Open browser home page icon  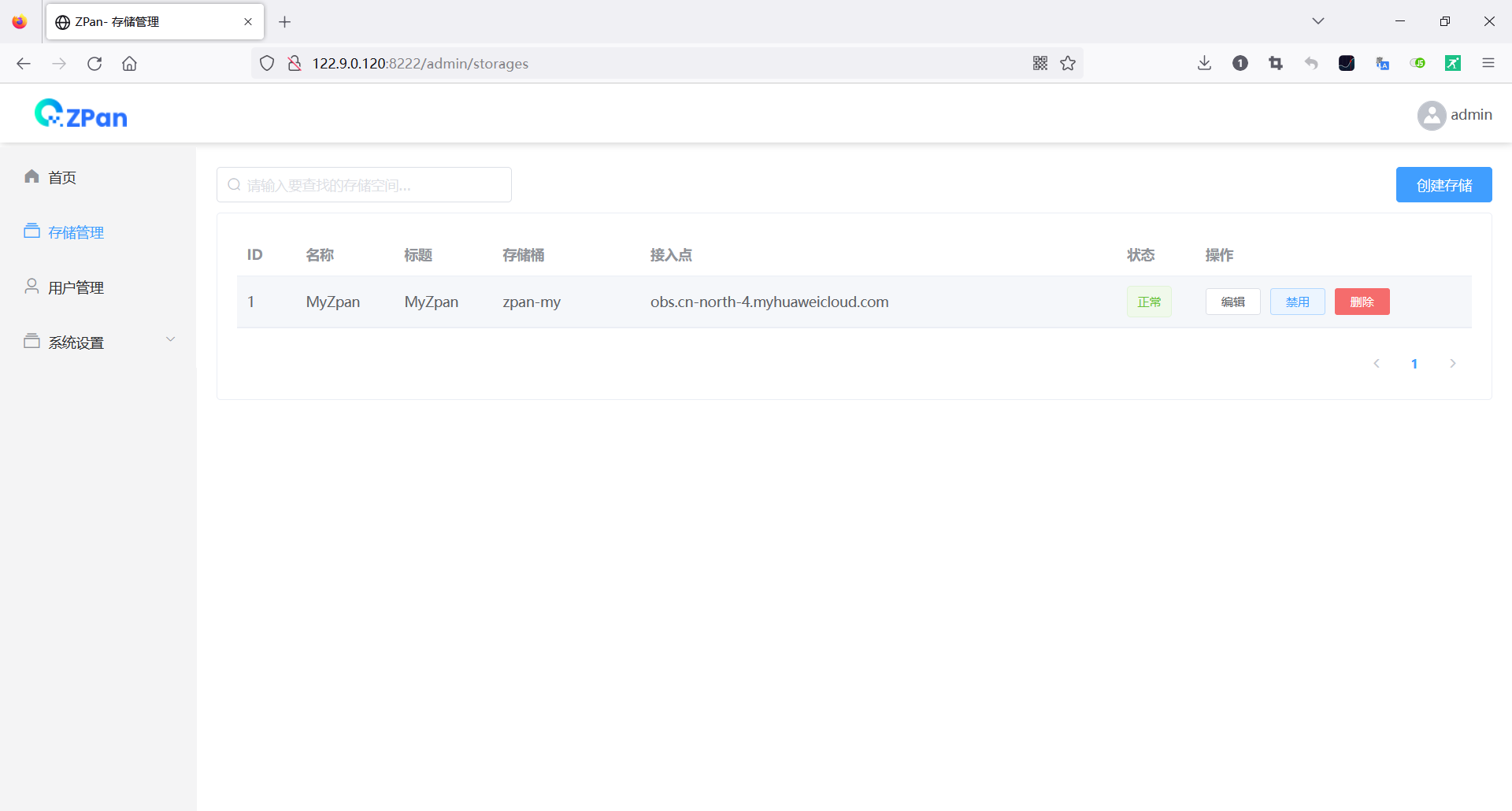[x=129, y=64]
